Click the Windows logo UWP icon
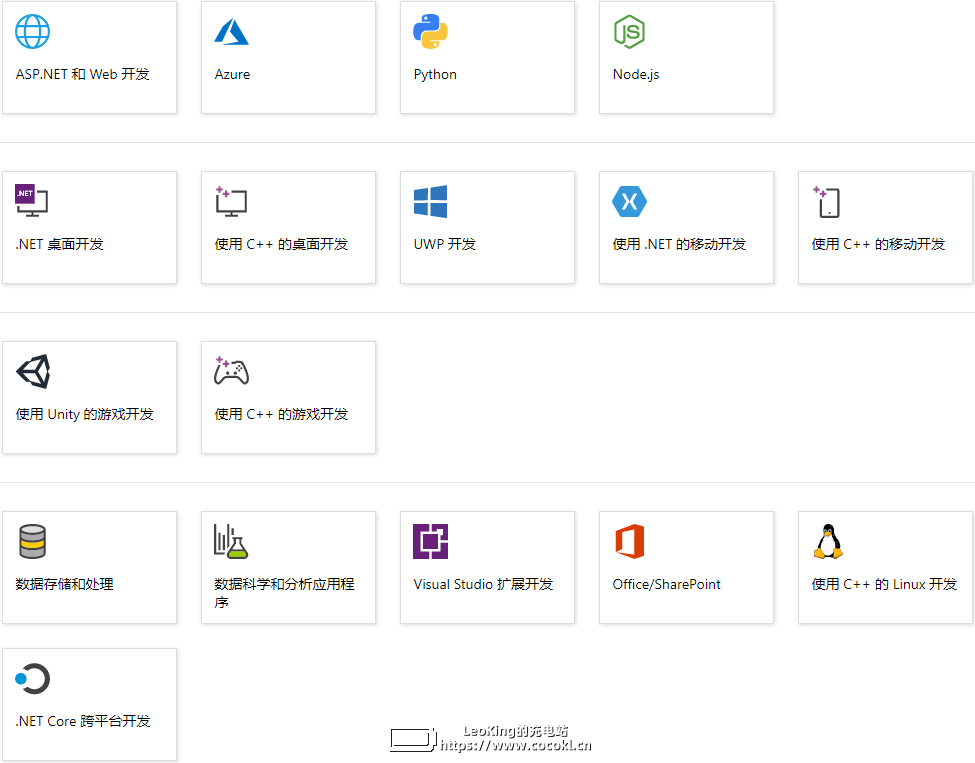The width and height of the screenshot is (975, 763). [430, 201]
